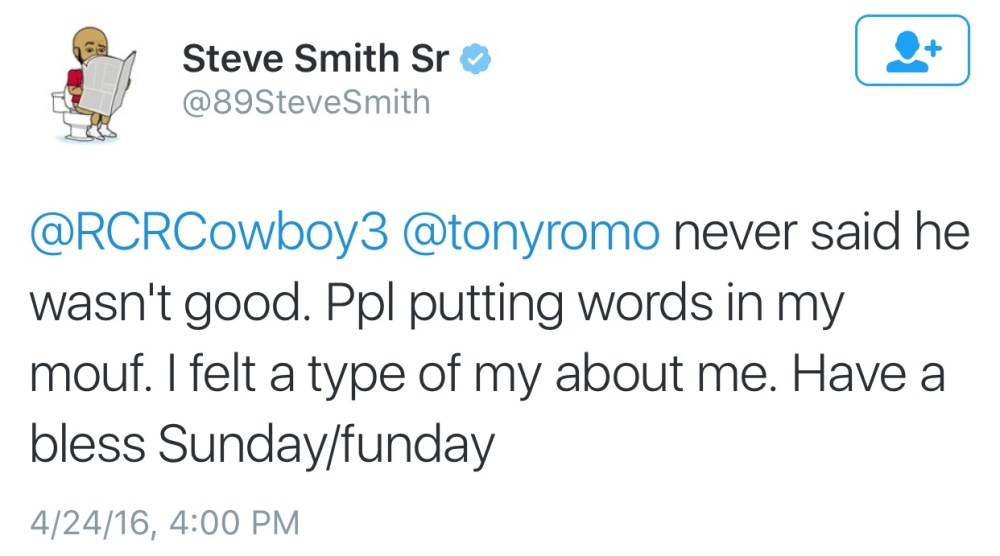Open the @RCRCowboy3 mention
This screenshot has height=556, width=1000.
pos(209,233)
